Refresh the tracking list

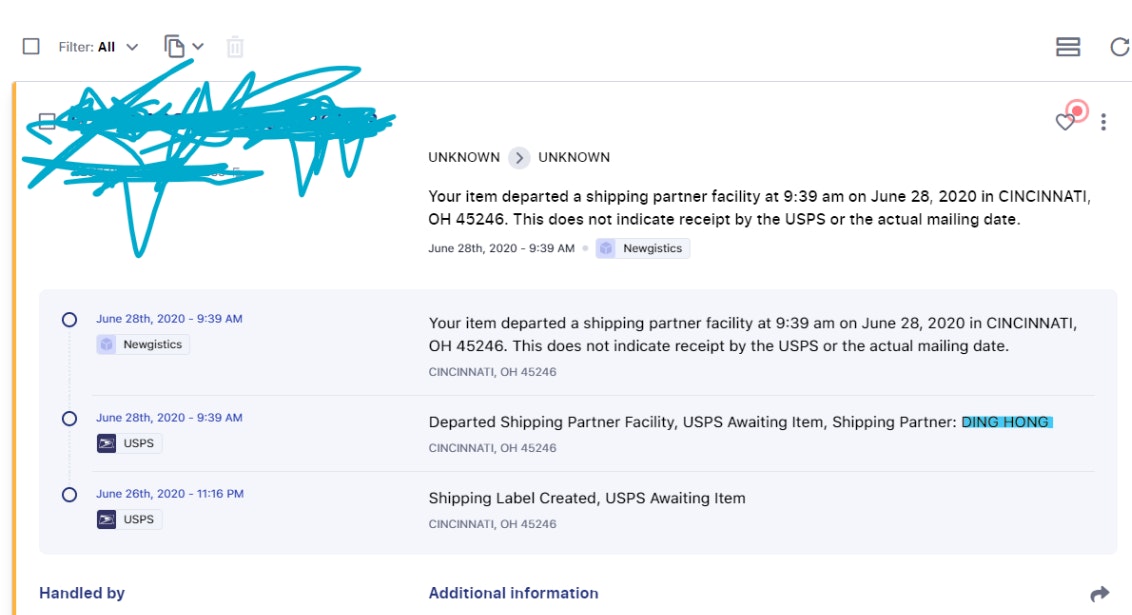point(1120,47)
